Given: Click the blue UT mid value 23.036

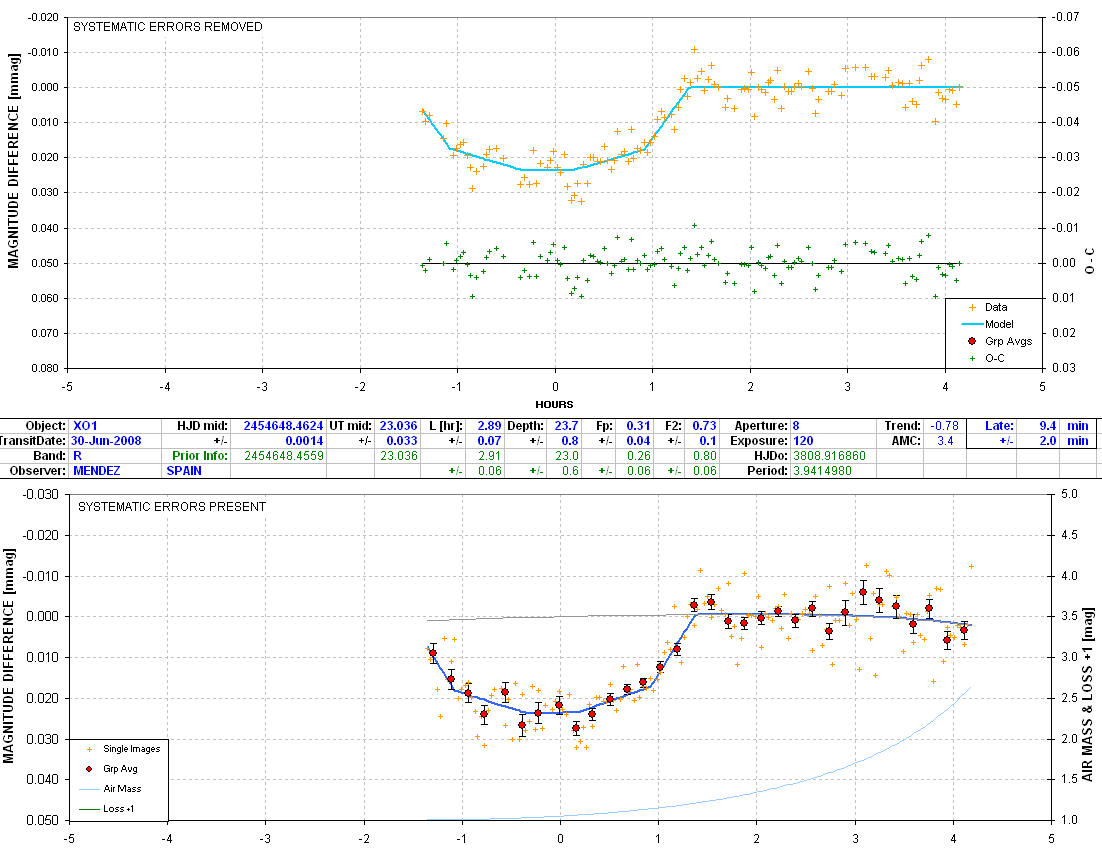Looking at the screenshot, I should pyautogui.click(x=398, y=426).
